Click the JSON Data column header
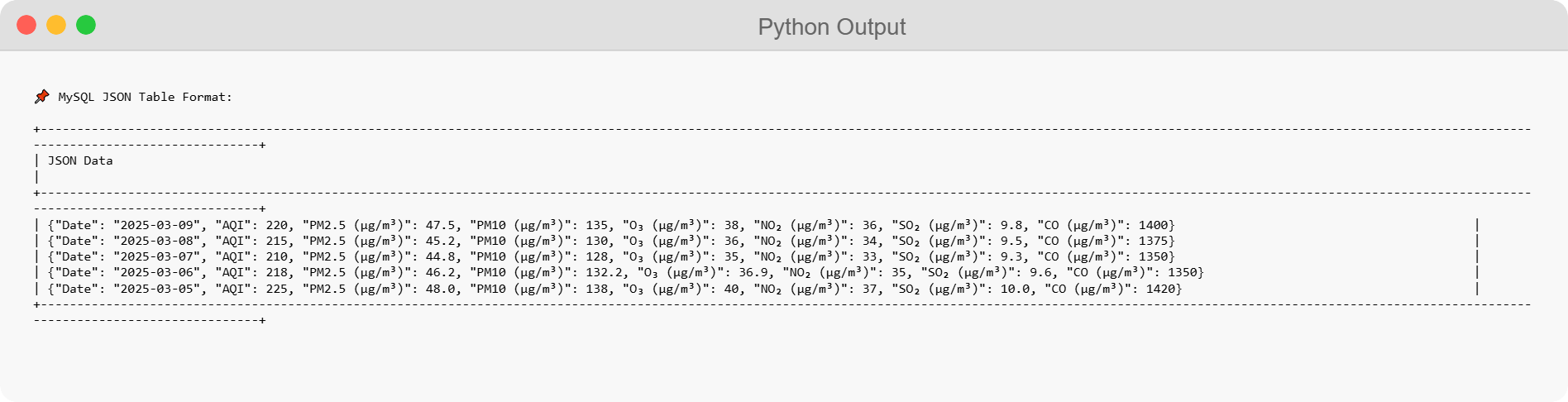Viewport: 1568px width, 402px height. click(x=79, y=160)
